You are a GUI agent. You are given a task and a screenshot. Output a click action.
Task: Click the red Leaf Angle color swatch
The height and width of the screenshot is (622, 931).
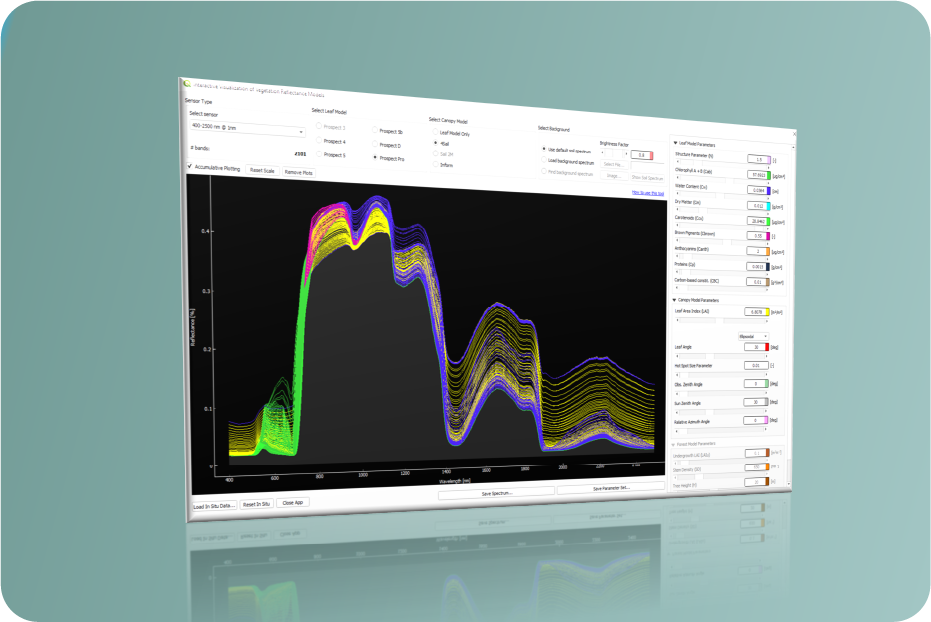click(x=767, y=347)
